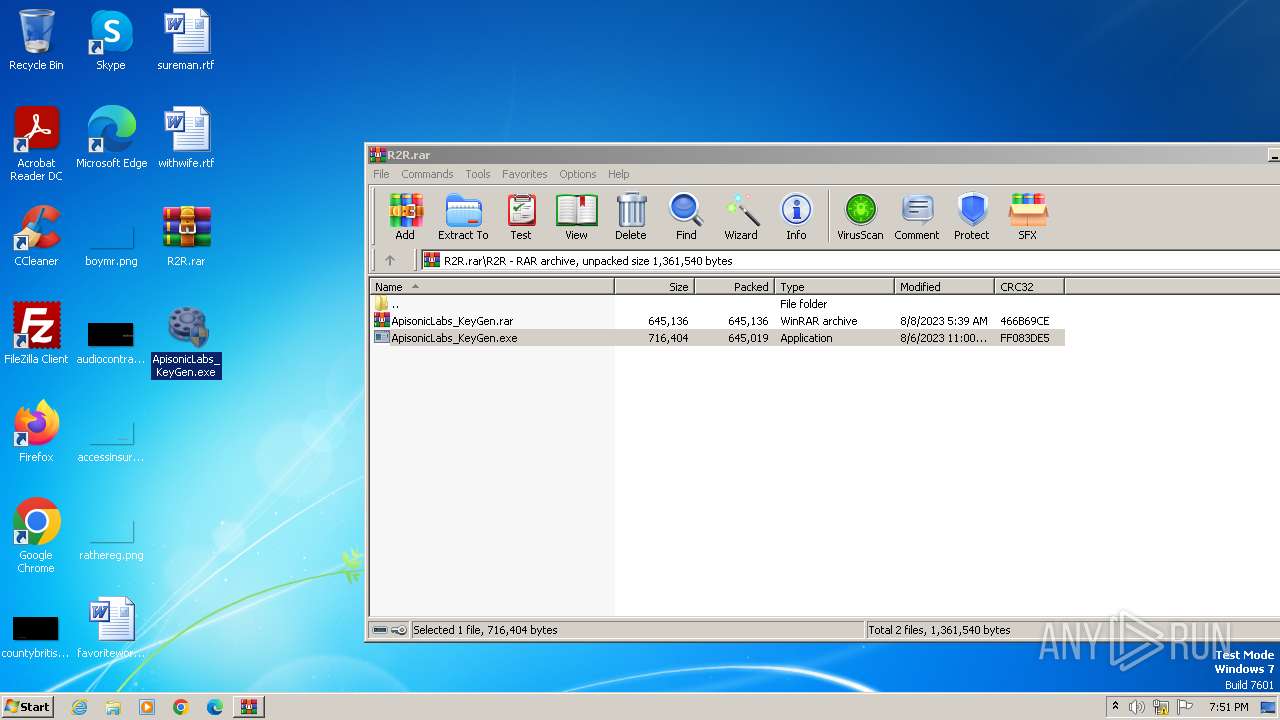
Task: Go up one folder level arrow
Action: click(x=390, y=260)
